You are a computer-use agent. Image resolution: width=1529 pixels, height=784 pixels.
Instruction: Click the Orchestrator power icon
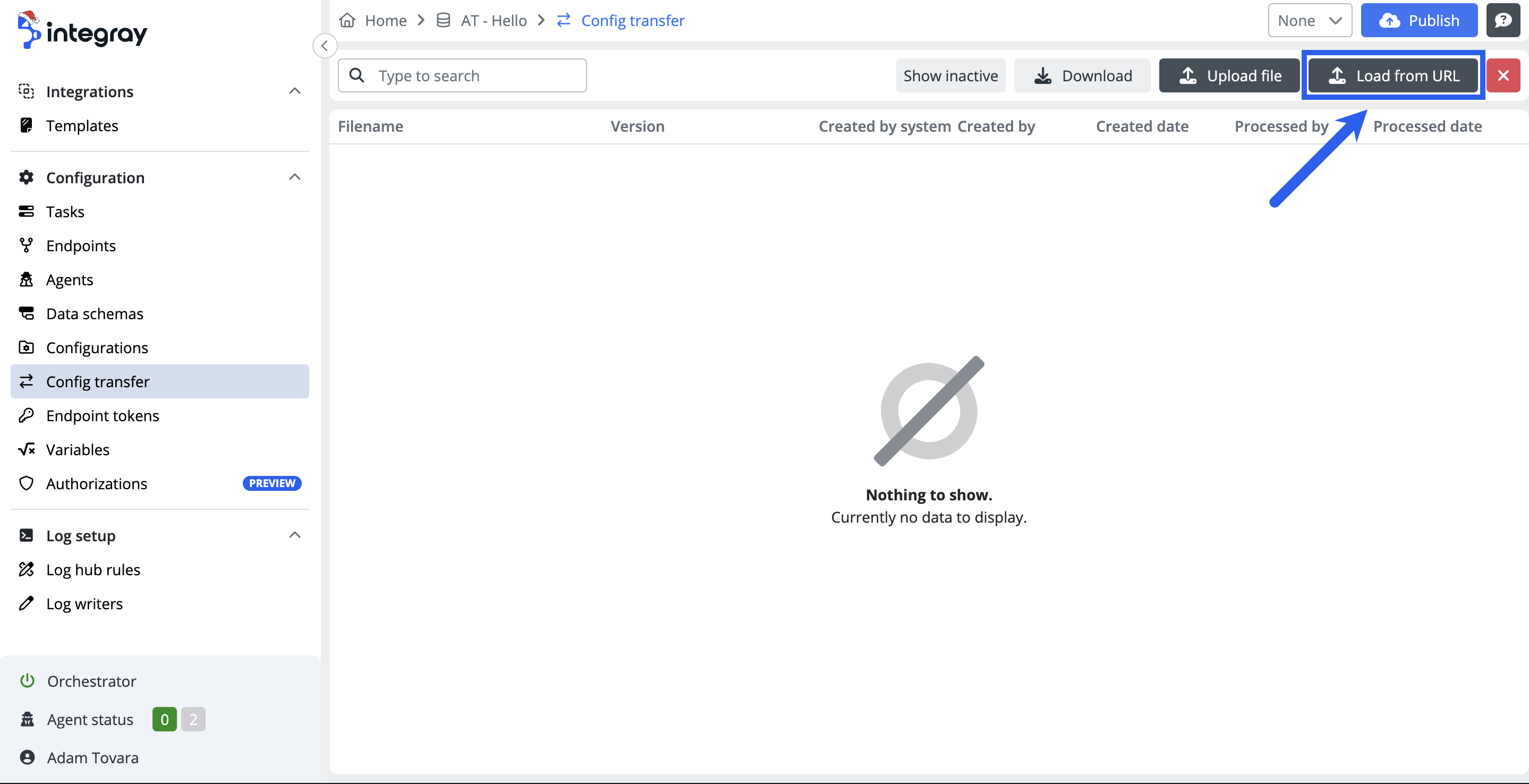coord(27,681)
